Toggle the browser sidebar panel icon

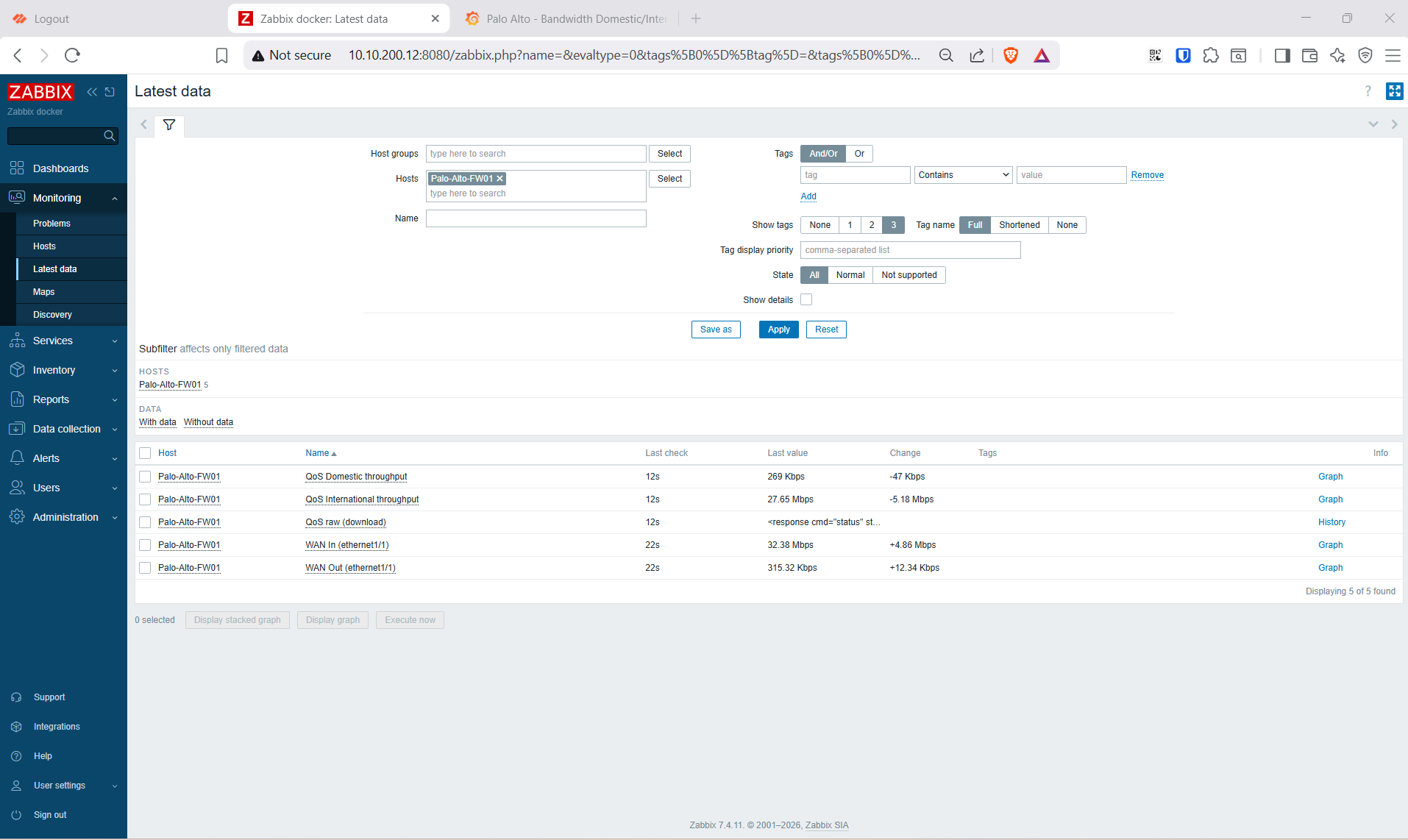coord(1282,55)
